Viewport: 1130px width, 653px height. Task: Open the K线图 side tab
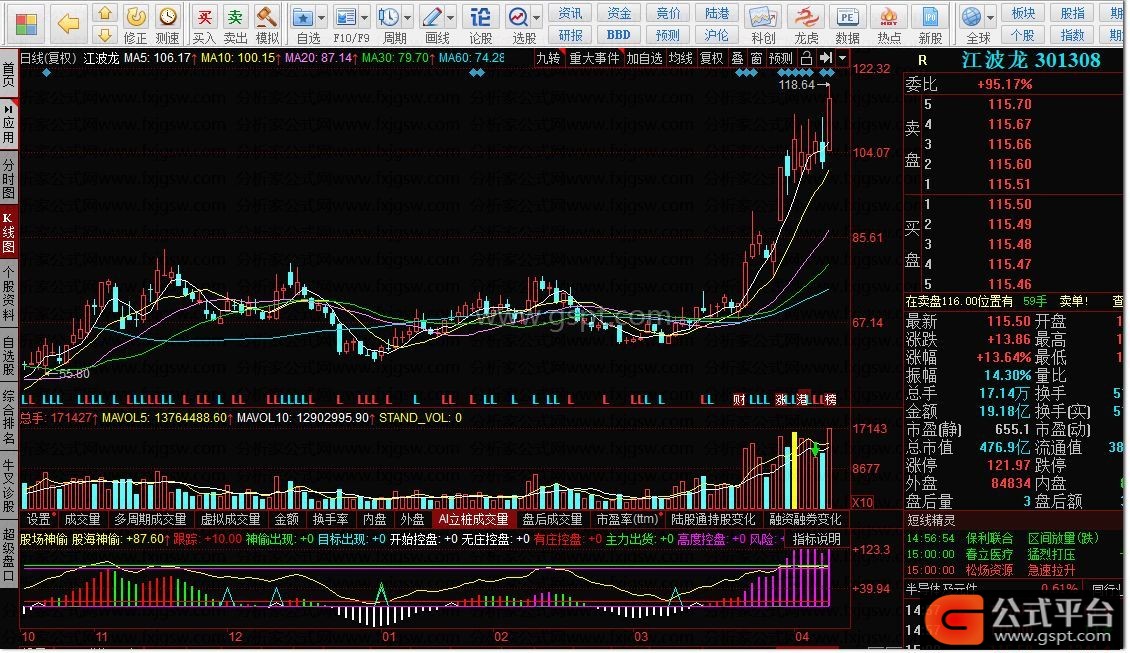(x=9, y=233)
